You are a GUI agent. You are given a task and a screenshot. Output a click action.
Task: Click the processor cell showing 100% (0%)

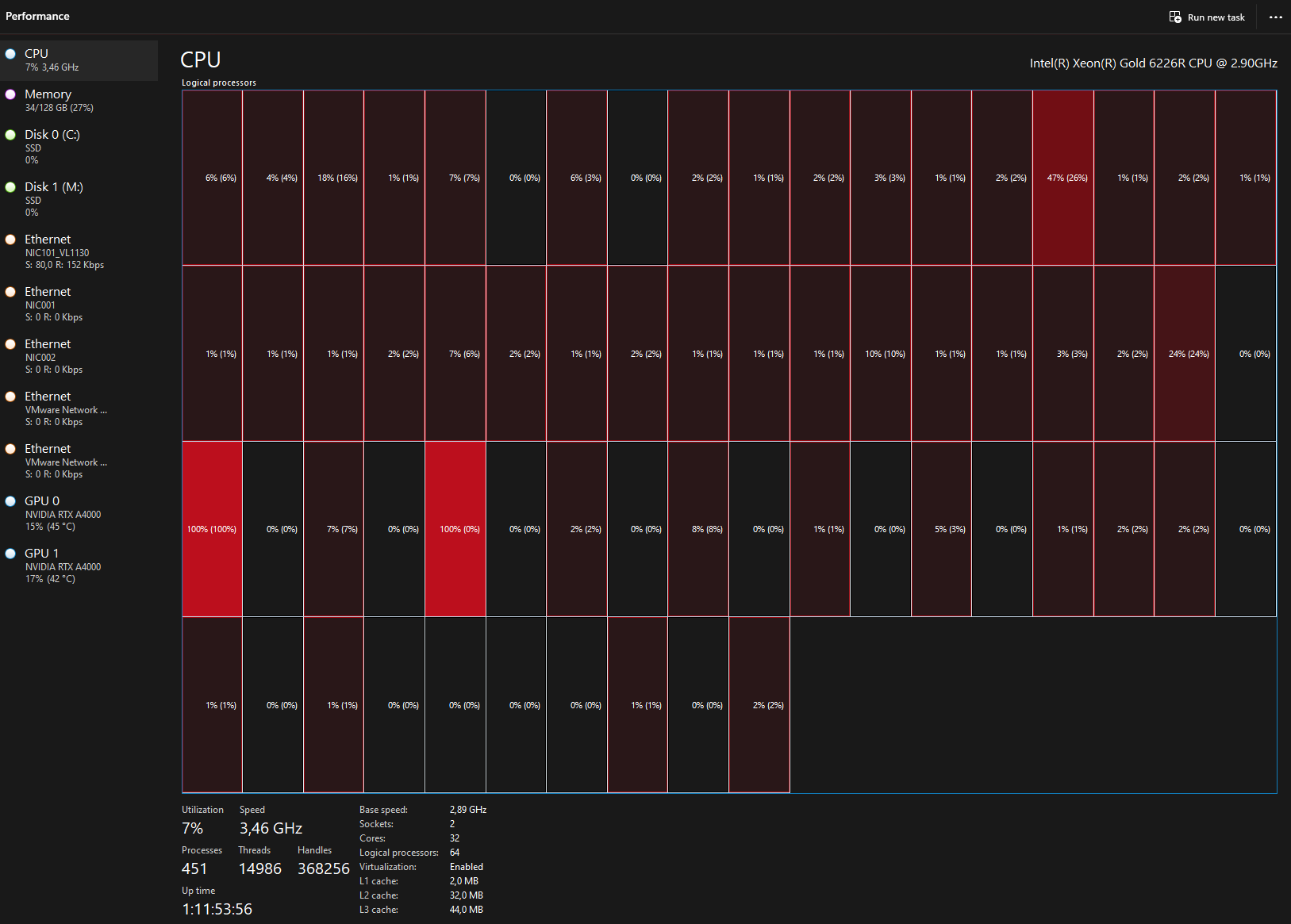click(x=455, y=529)
